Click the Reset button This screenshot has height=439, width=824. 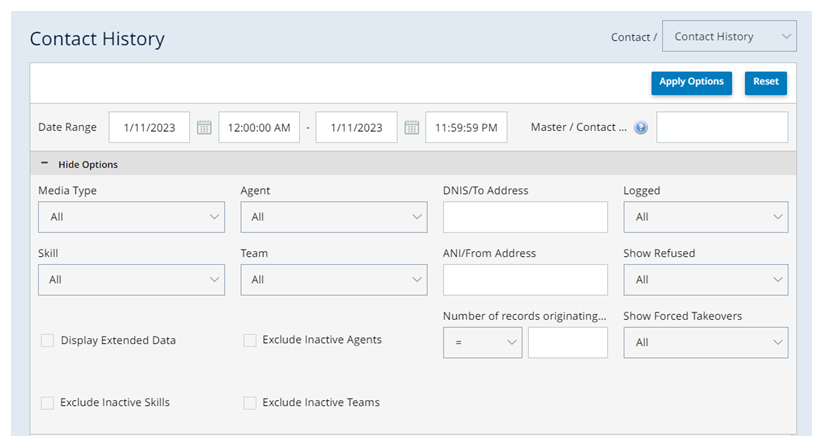click(766, 83)
